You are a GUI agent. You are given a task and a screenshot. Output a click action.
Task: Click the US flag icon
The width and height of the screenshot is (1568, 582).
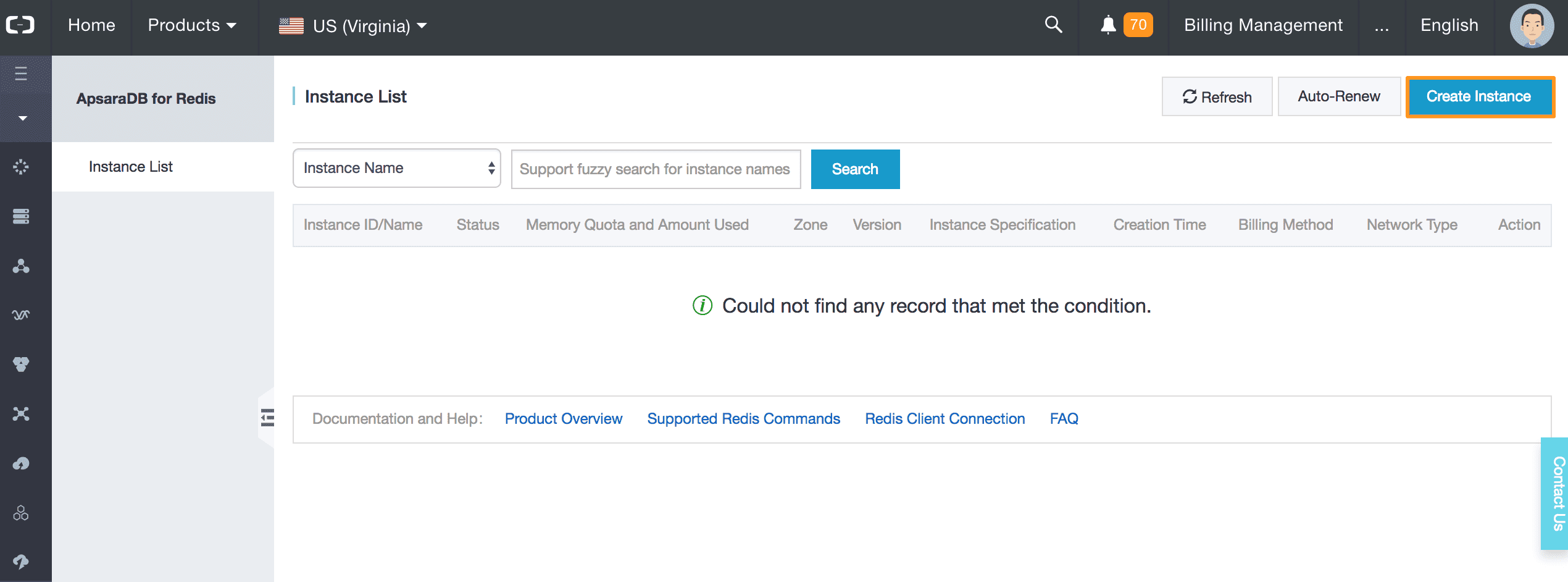point(291,26)
